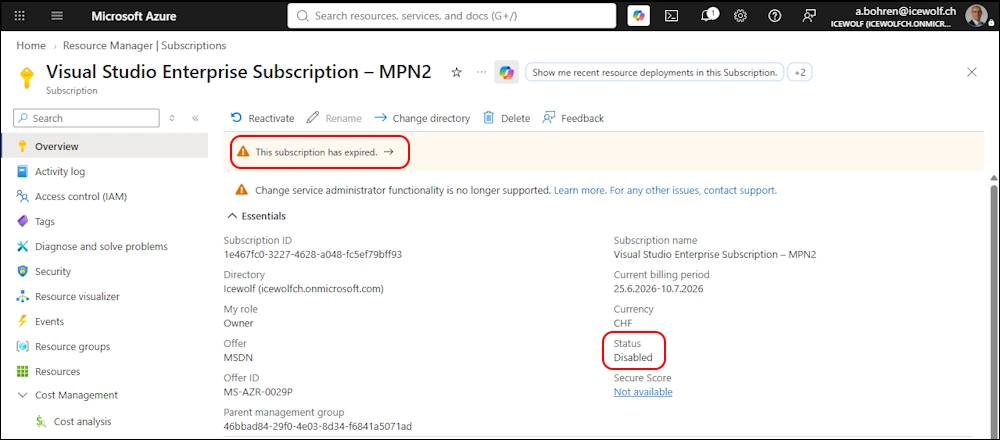Click the +2 more Copilot suggestions button

[800, 72]
